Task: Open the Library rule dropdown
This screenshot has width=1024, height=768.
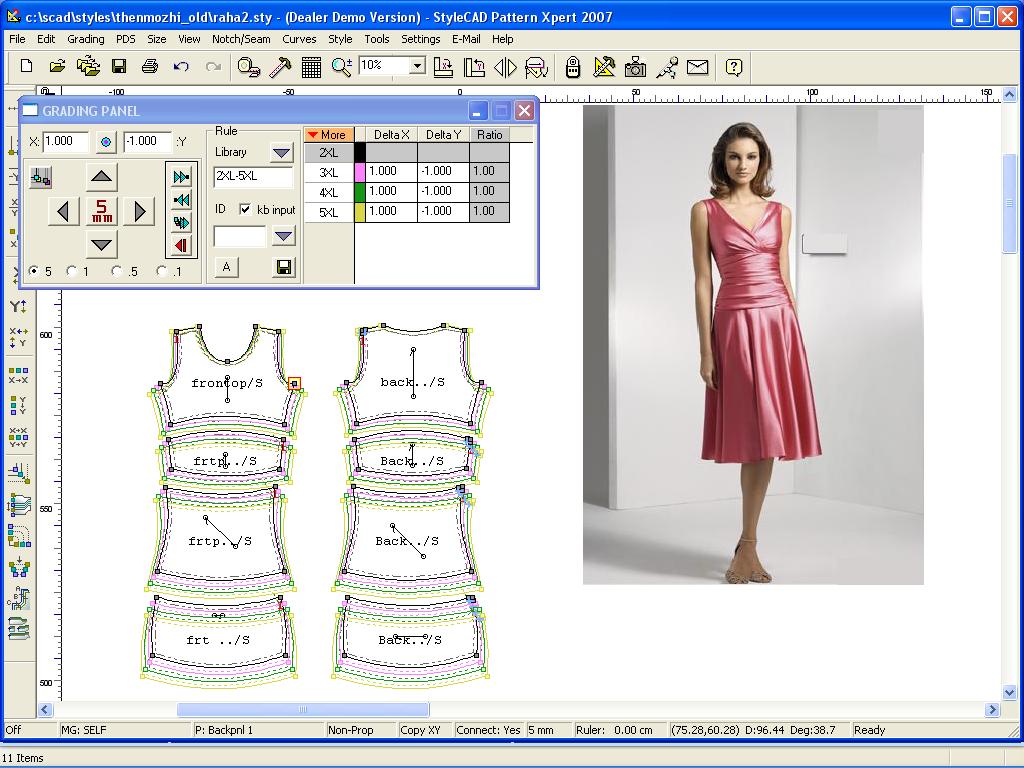Action: 280,151
